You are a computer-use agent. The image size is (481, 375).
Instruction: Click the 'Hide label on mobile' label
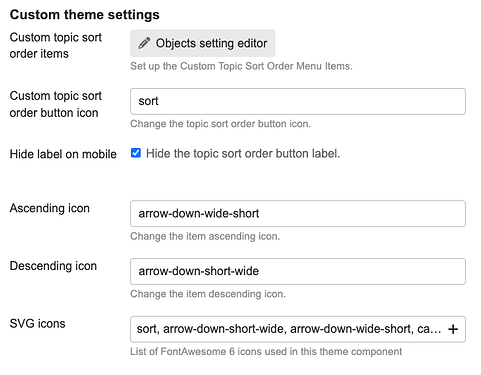click(63, 154)
